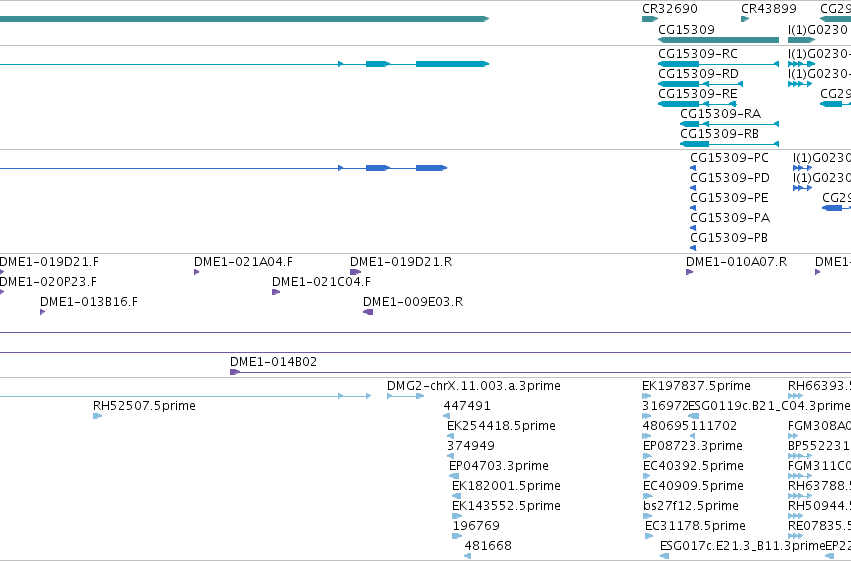This screenshot has width=851, height=561.
Task: Select protein CG15309-PC
Action: tap(729, 158)
